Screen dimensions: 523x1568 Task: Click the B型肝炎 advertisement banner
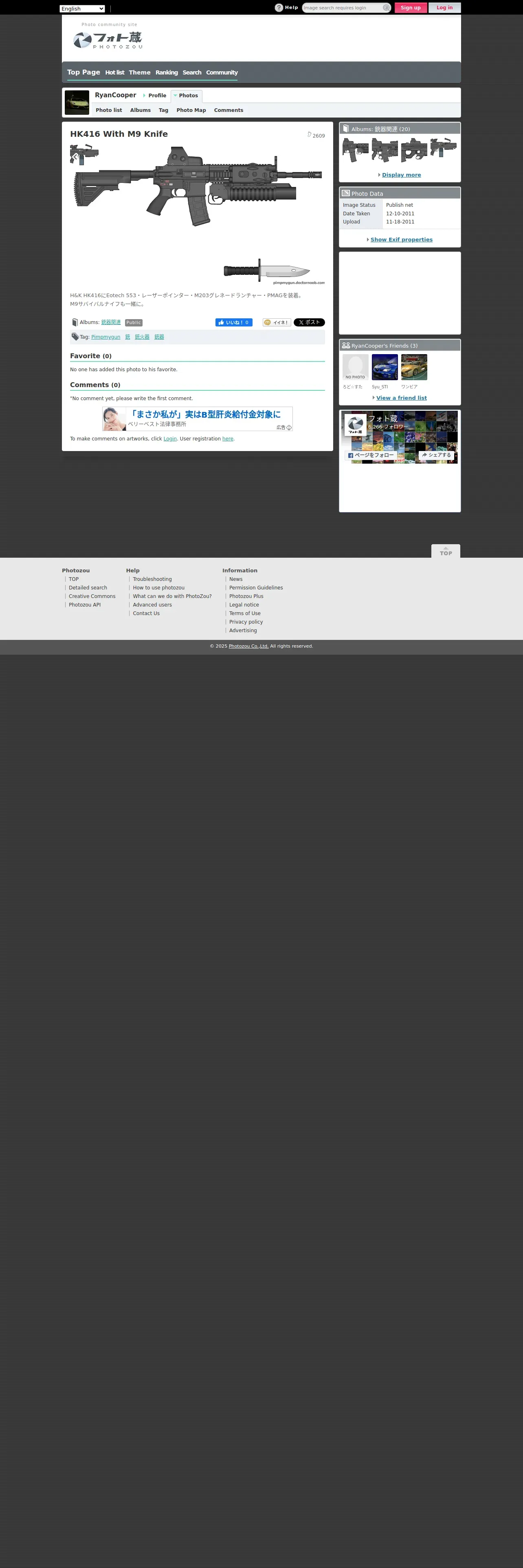pyautogui.click(x=197, y=419)
